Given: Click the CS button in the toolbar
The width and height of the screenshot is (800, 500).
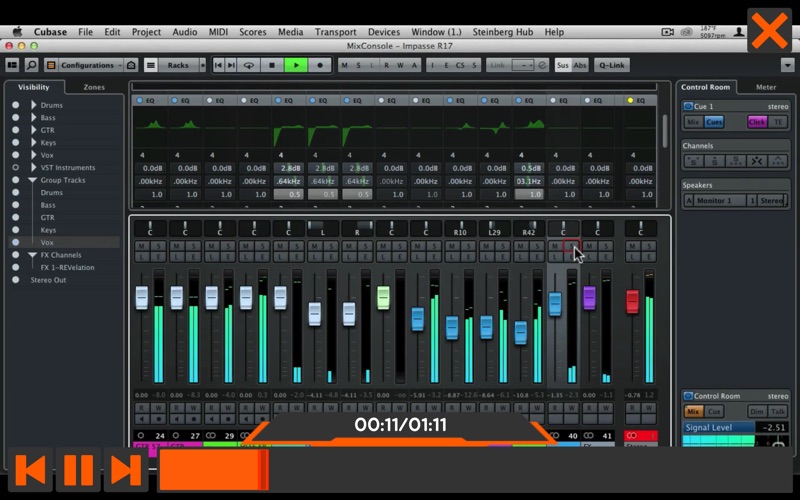Looking at the screenshot, I should (460, 65).
